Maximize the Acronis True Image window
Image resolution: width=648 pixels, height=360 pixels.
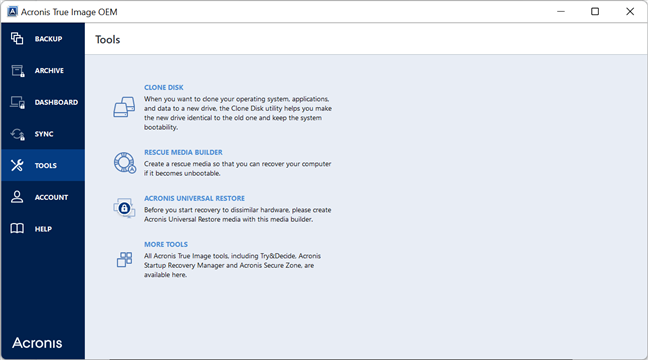tap(595, 12)
